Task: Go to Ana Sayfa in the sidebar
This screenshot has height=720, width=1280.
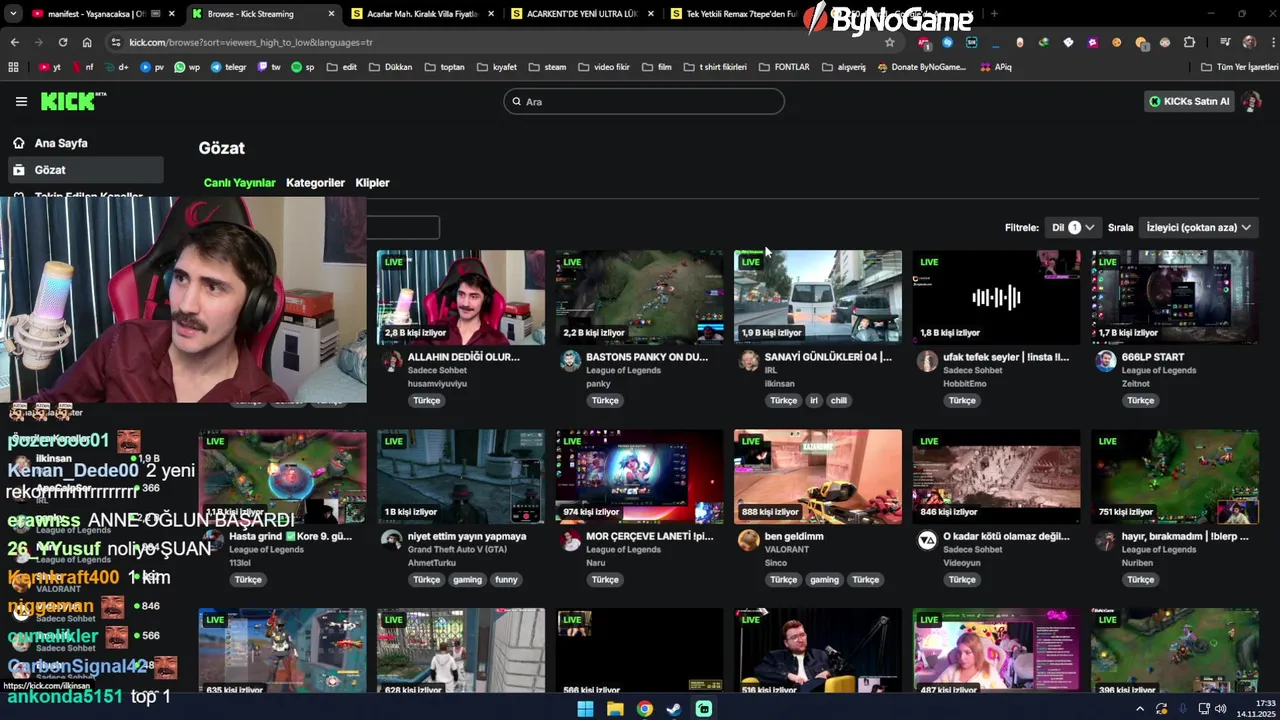Action: (x=85, y=143)
